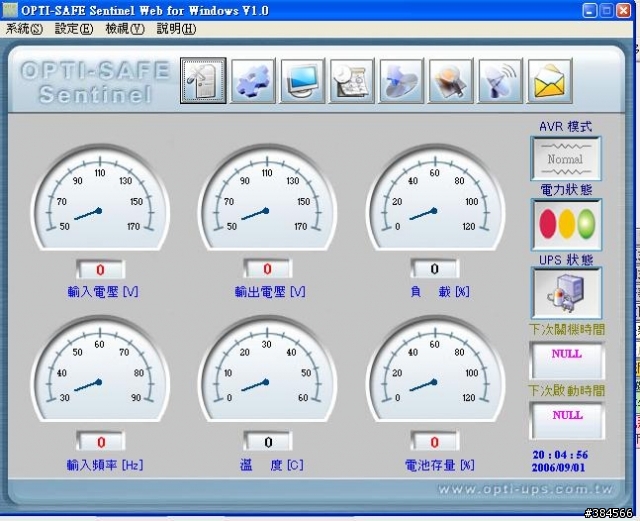Screen dimensions: 640x521
Task: Click the 輸出電壓 [V] label
Action: tap(270, 292)
